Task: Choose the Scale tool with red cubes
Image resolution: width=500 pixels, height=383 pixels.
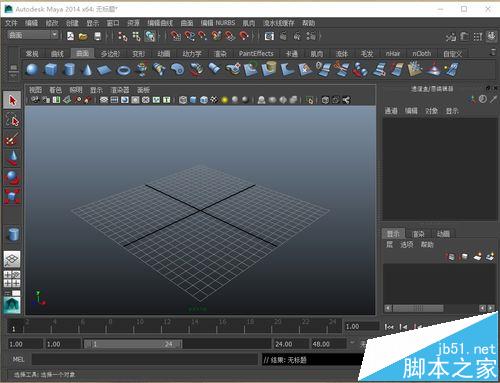Action: pyautogui.click(x=12, y=196)
